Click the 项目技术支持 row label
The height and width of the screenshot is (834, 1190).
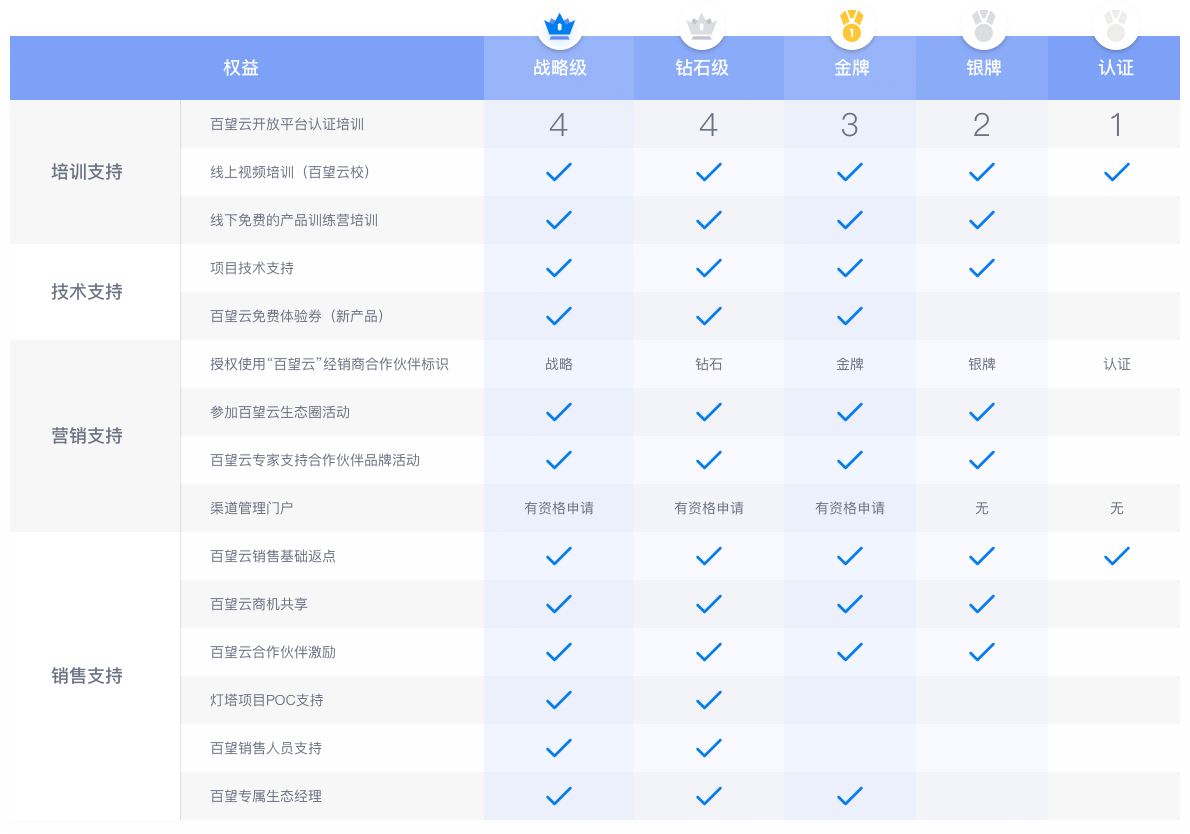(x=252, y=268)
